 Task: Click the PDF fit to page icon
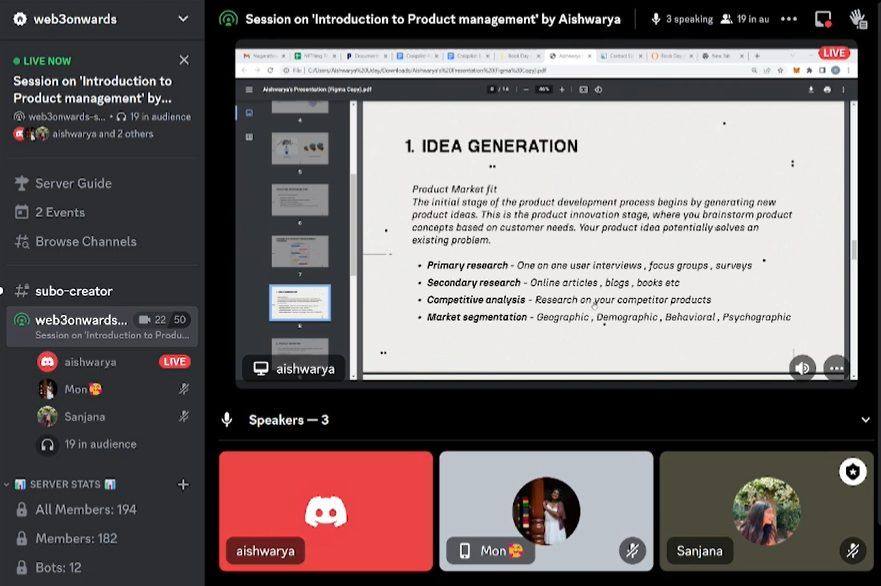(583, 89)
